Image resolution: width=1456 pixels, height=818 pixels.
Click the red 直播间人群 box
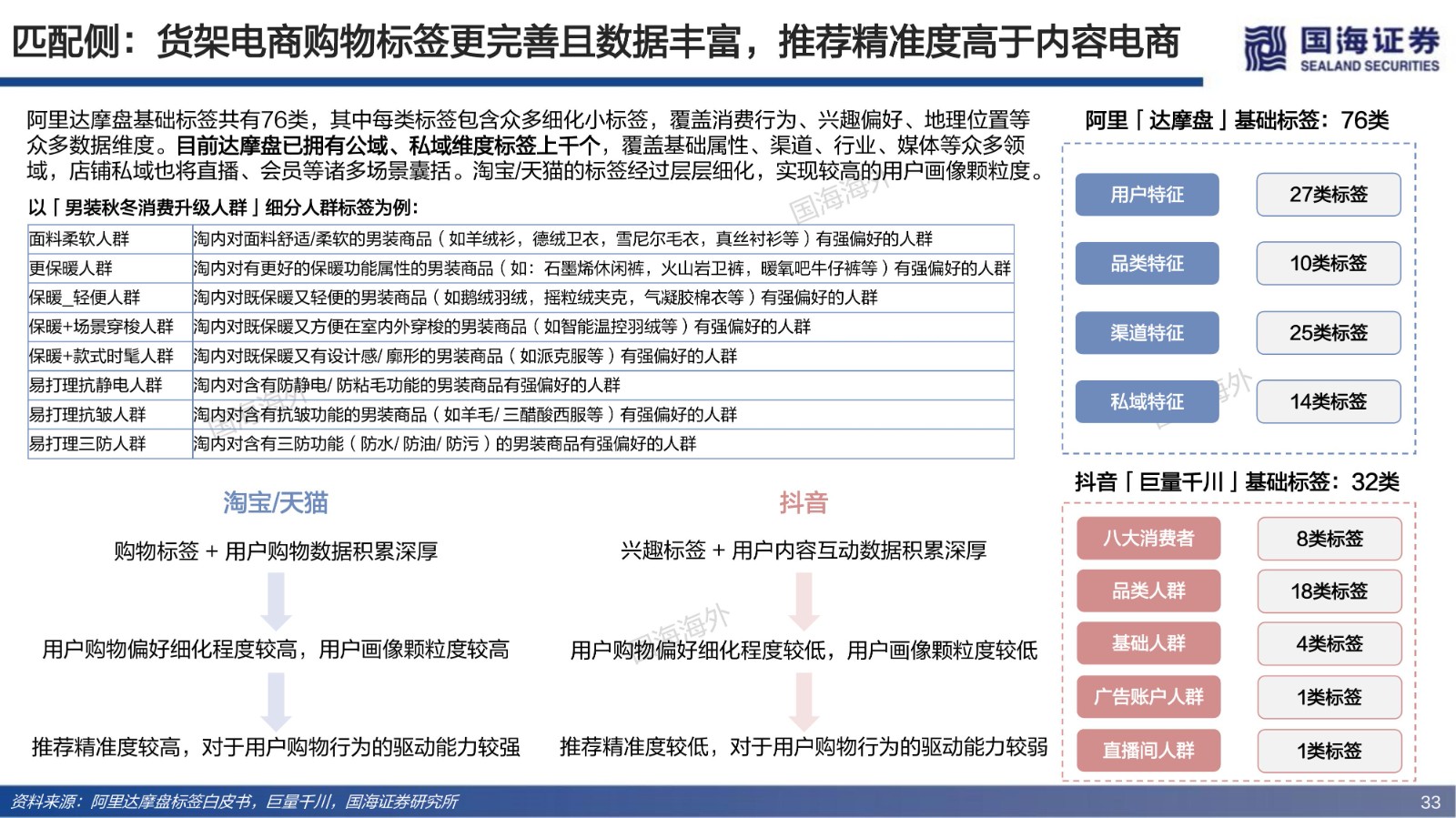pos(1148,751)
